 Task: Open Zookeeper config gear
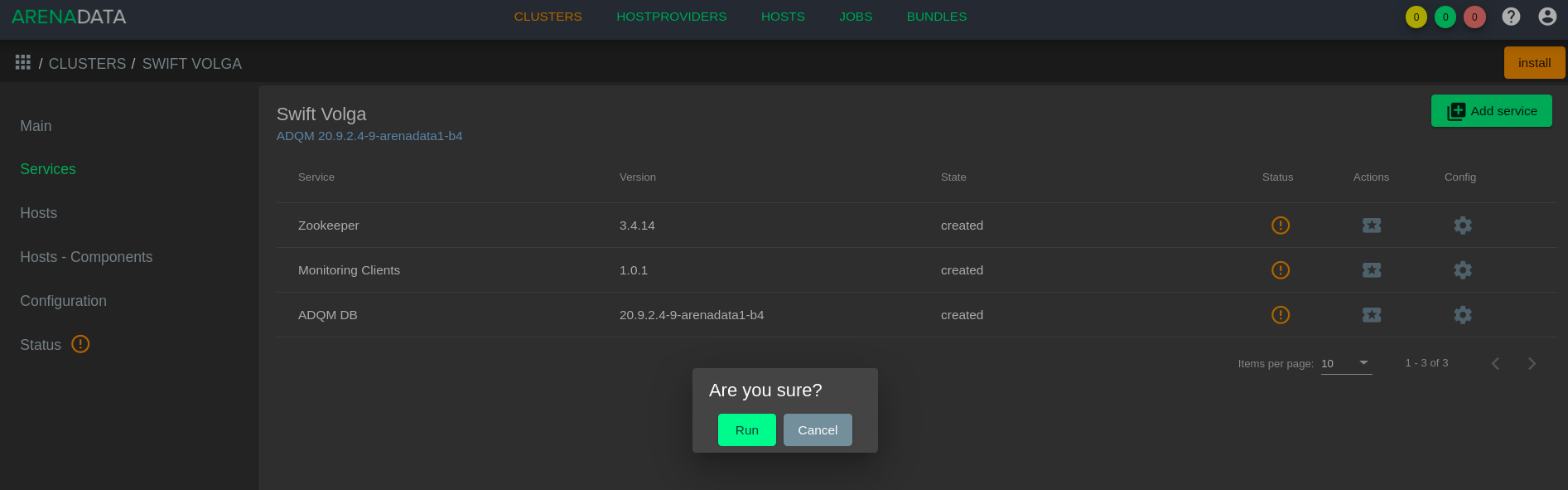click(x=1463, y=226)
